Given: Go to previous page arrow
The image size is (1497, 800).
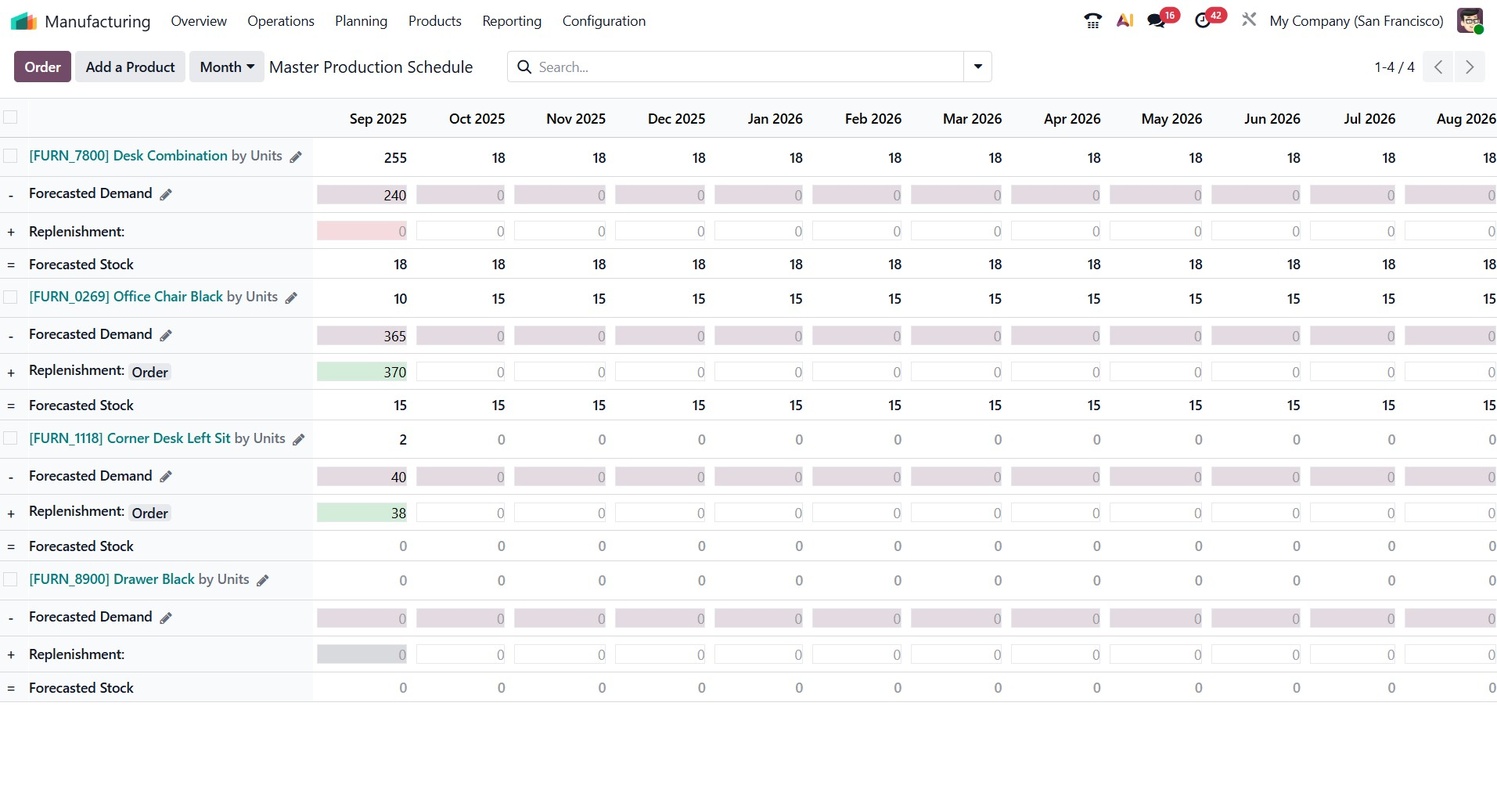Looking at the screenshot, I should click(1438, 67).
